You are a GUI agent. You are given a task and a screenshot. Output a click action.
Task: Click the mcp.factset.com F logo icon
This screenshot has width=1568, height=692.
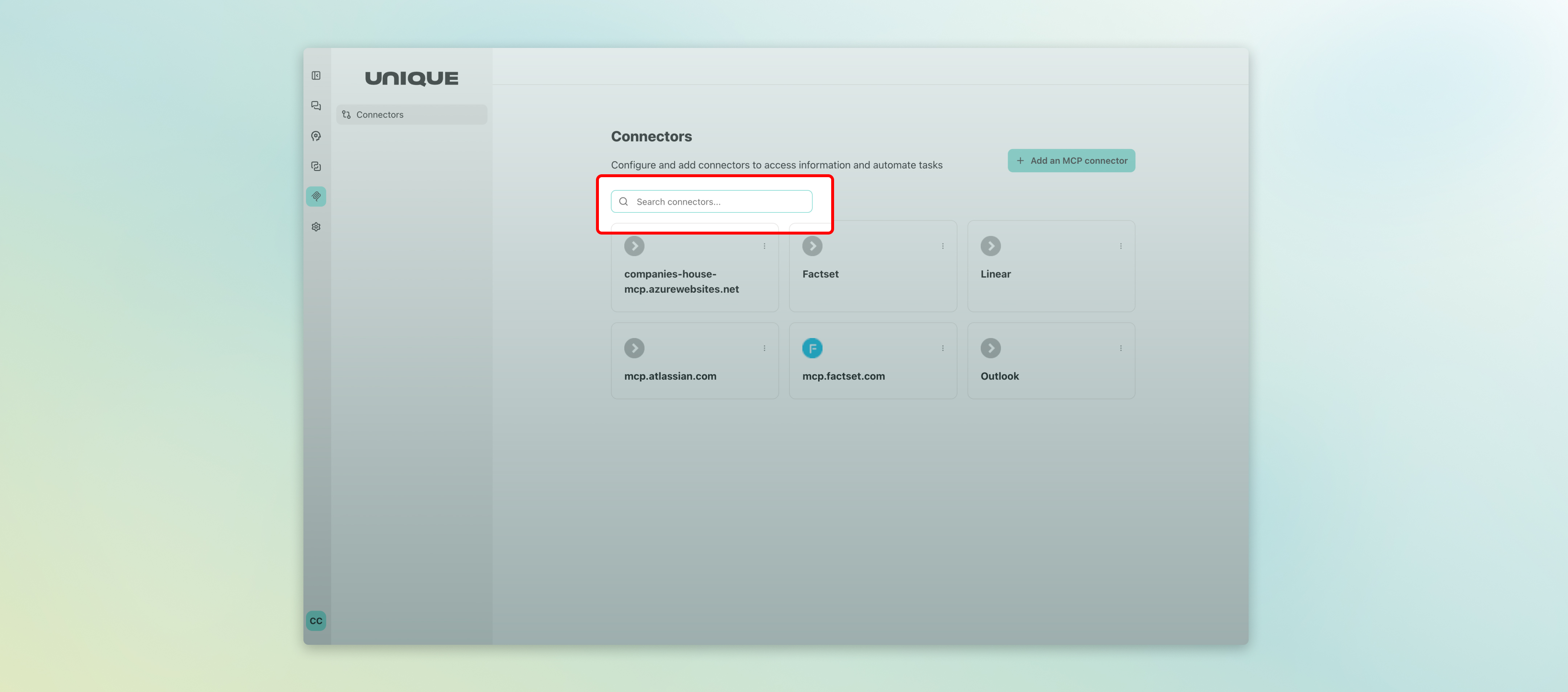point(813,348)
